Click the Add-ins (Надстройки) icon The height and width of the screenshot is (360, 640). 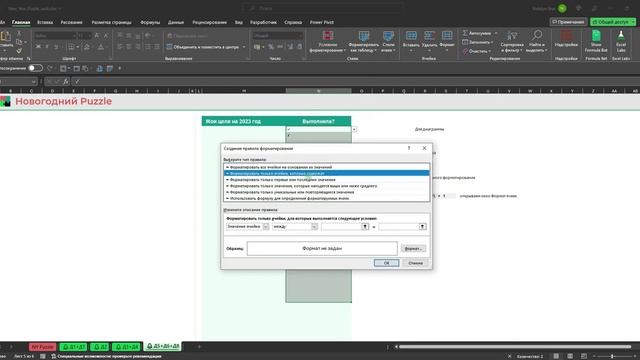point(566,36)
